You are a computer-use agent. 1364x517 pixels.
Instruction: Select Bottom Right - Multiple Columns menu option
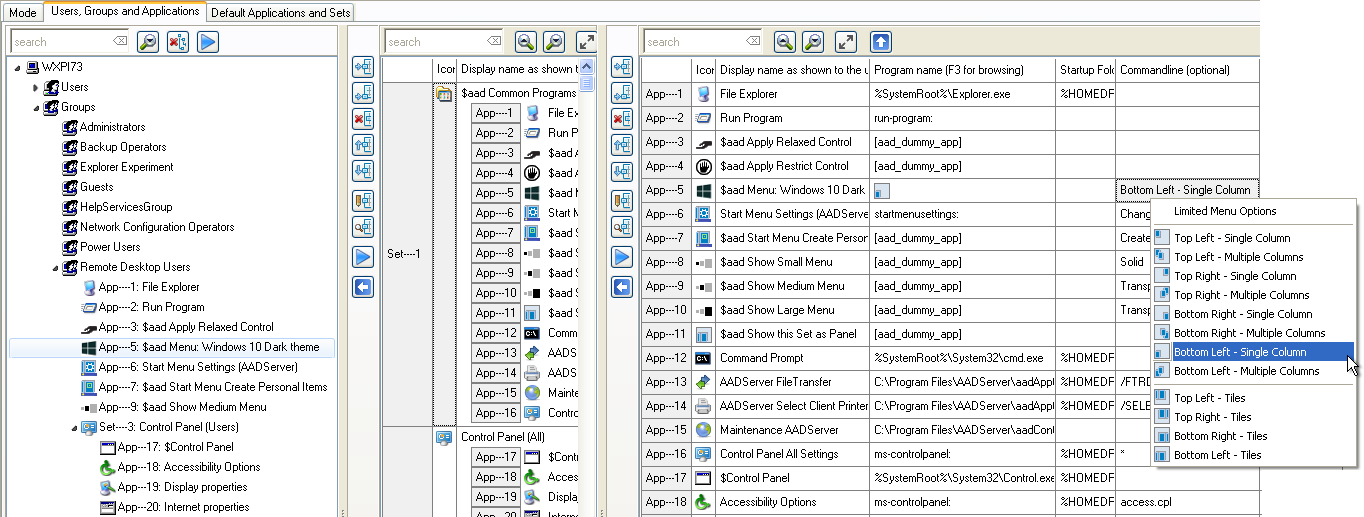(x=1249, y=333)
